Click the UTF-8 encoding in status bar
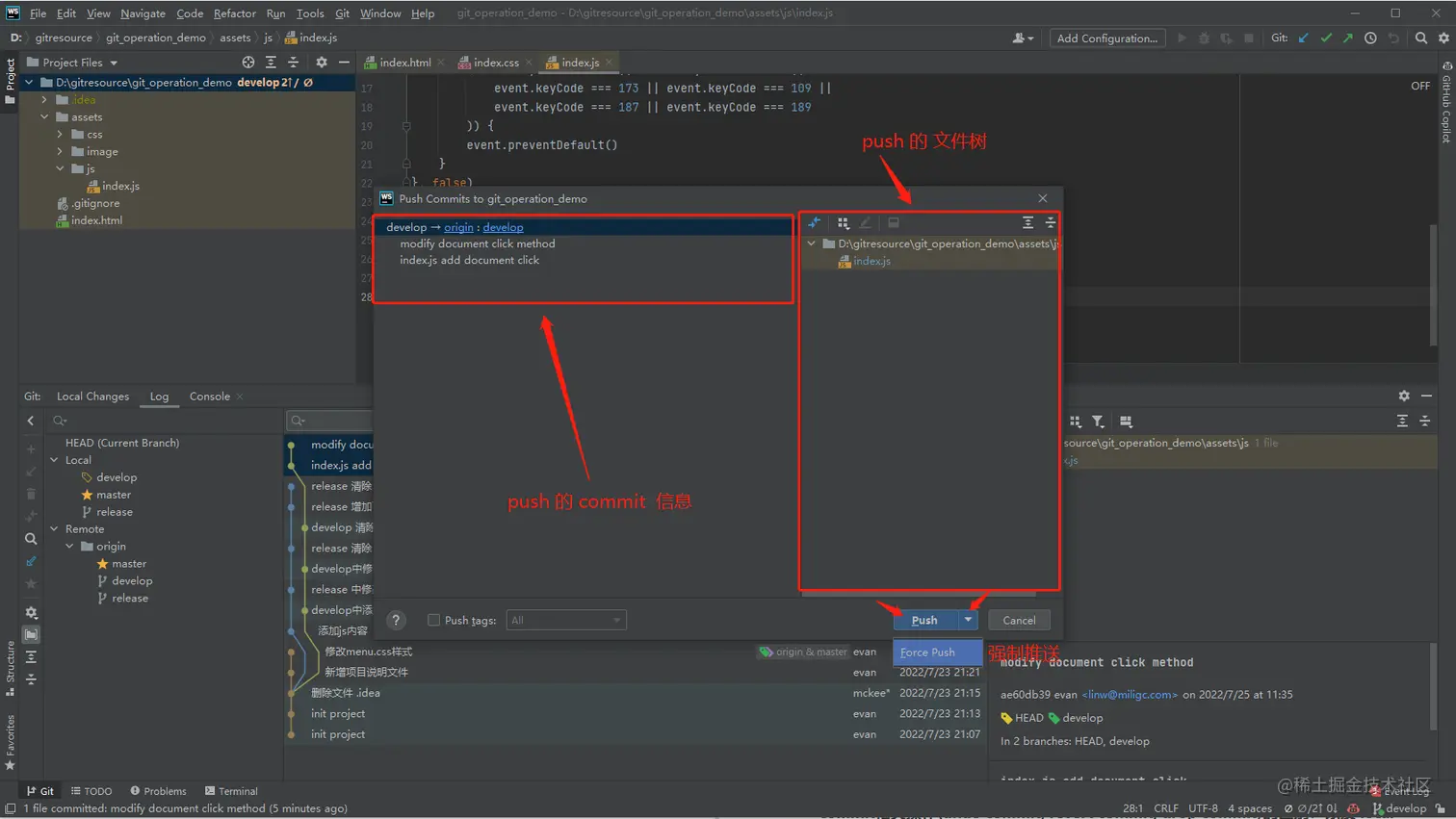The width and height of the screenshot is (1456, 819). (1203, 808)
